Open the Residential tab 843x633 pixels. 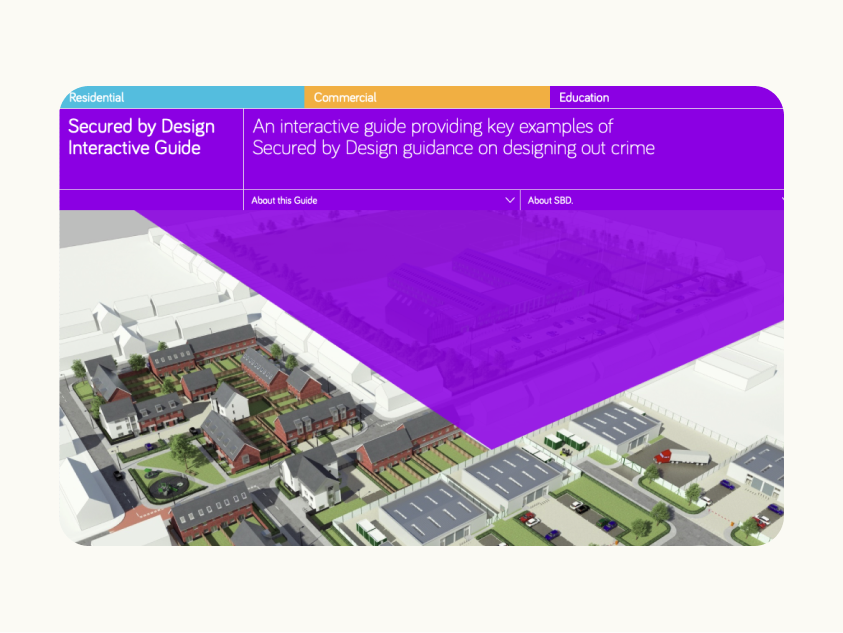(x=182, y=97)
